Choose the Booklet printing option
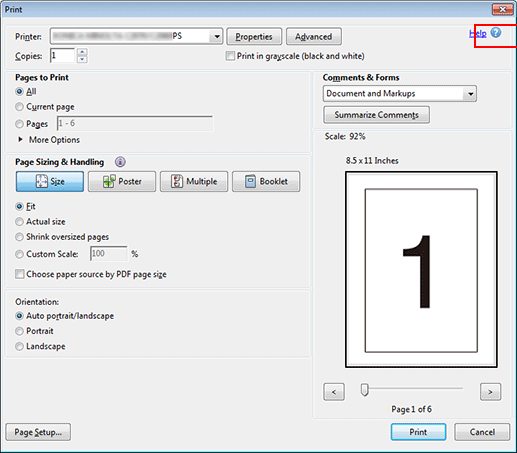Viewport: 517px width, 453px height. (266, 181)
